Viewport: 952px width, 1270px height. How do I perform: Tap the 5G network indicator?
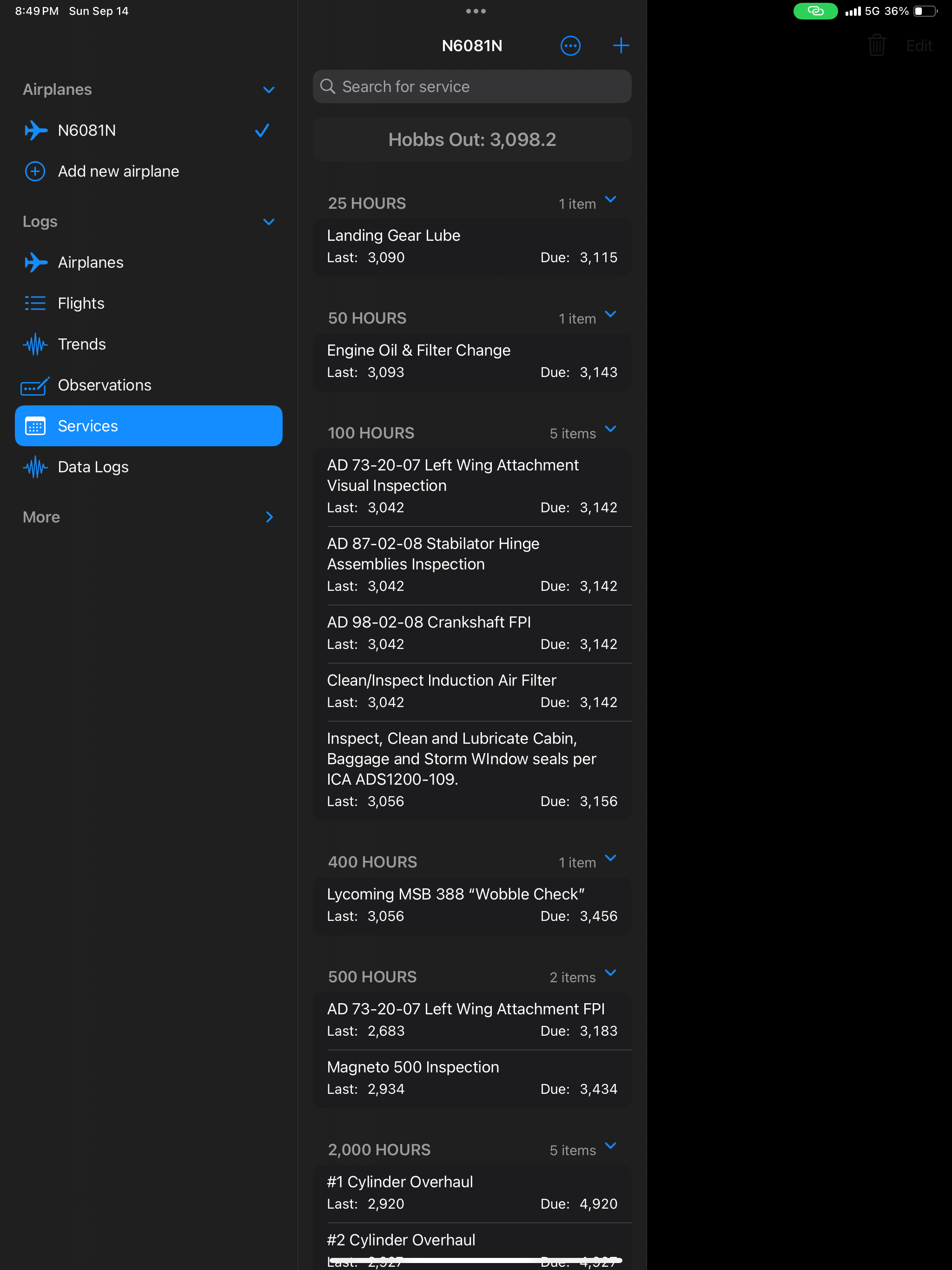[x=872, y=11]
